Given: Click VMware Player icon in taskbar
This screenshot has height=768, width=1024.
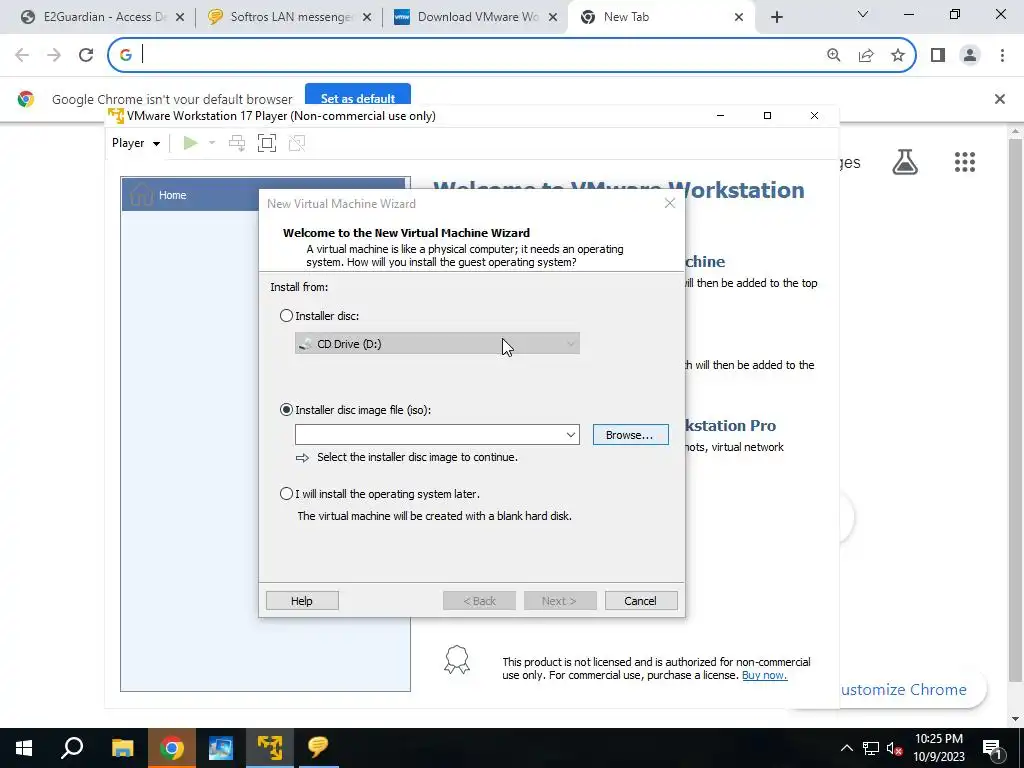Looking at the screenshot, I should pyautogui.click(x=269, y=748).
